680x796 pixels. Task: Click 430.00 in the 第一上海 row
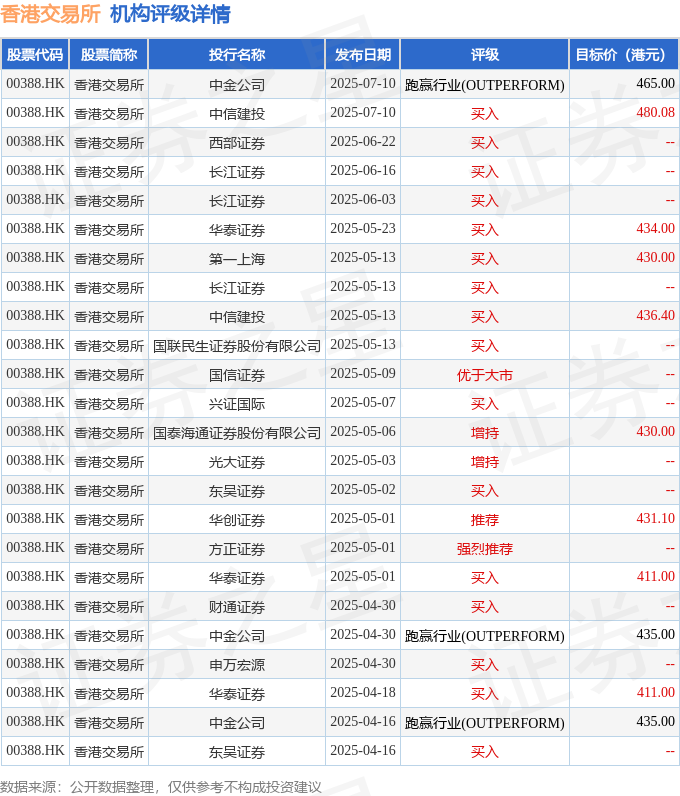pos(656,257)
